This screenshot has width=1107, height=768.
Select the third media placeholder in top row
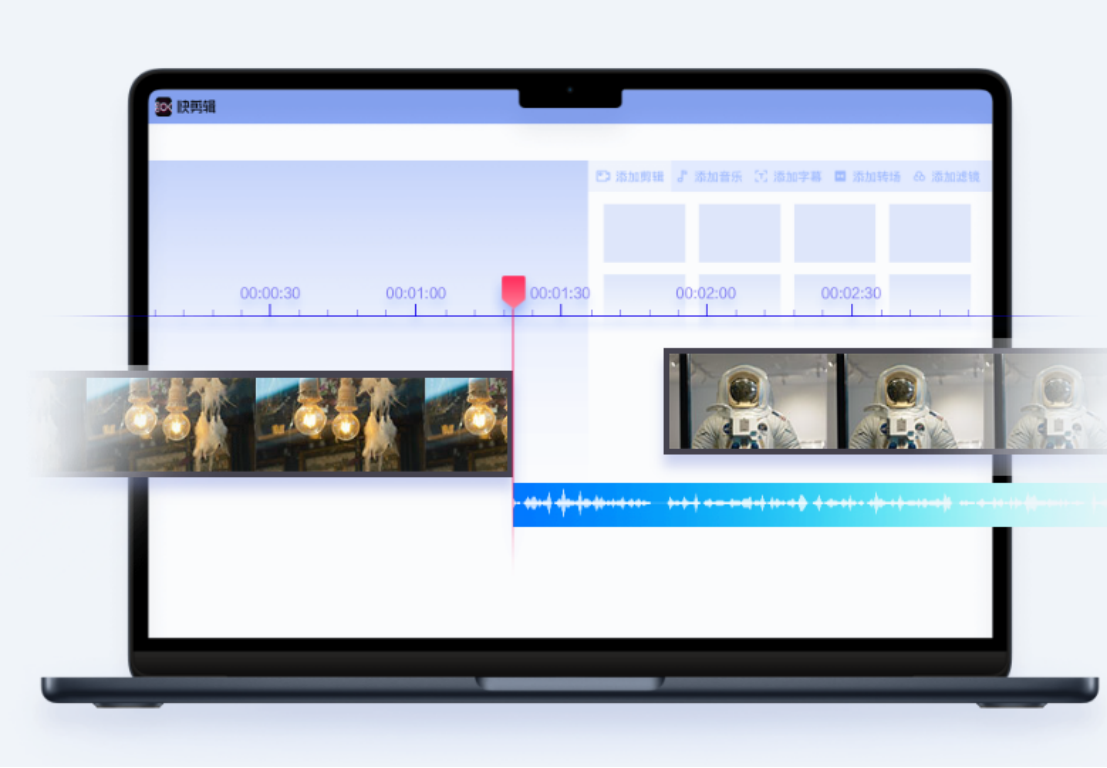(x=834, y=233)
